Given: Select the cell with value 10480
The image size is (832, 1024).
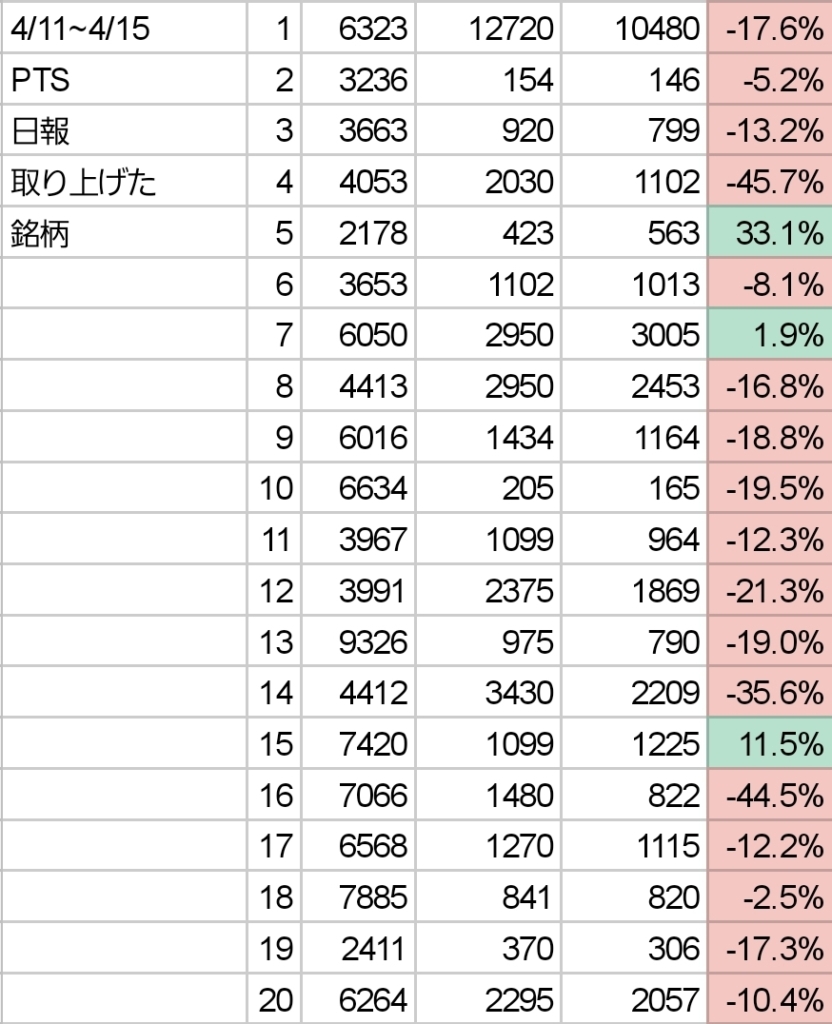Looking at the screenshot, I should (633, 27).
